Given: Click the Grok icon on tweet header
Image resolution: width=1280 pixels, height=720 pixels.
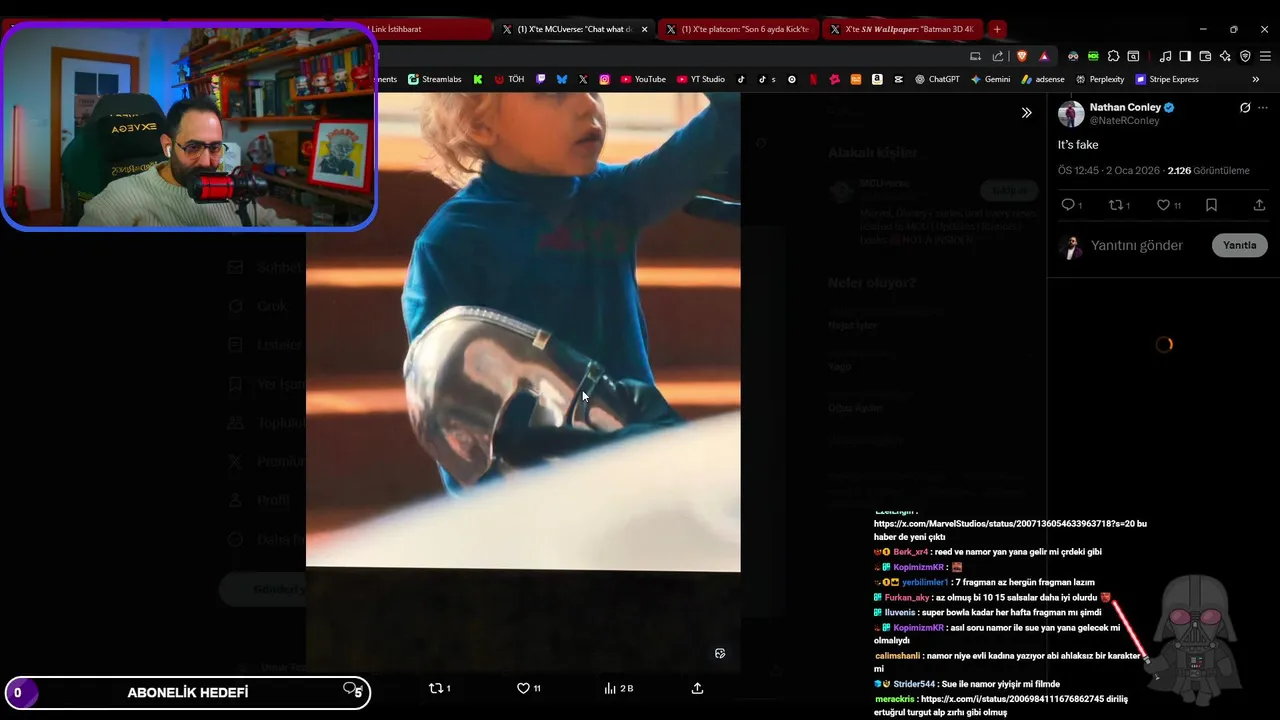Looking at the screenshot, I should [1245, 108].
